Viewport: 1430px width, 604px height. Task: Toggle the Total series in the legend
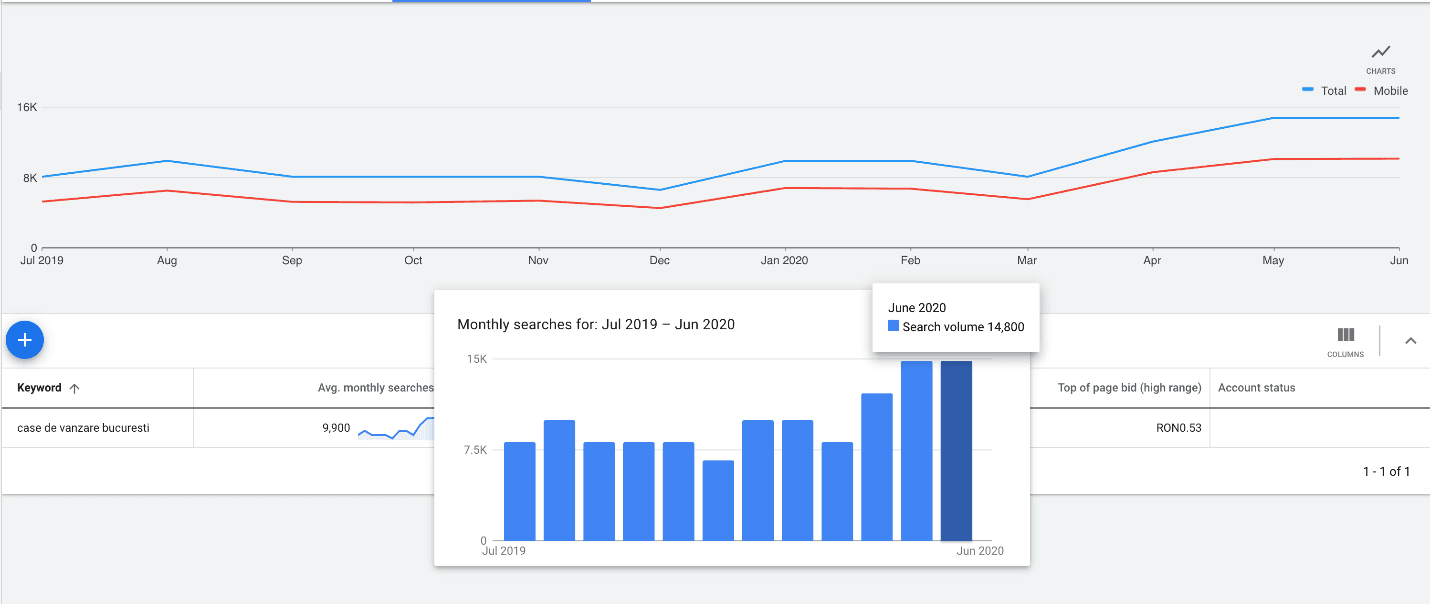pyautogui.click(x=1324, y=90)
